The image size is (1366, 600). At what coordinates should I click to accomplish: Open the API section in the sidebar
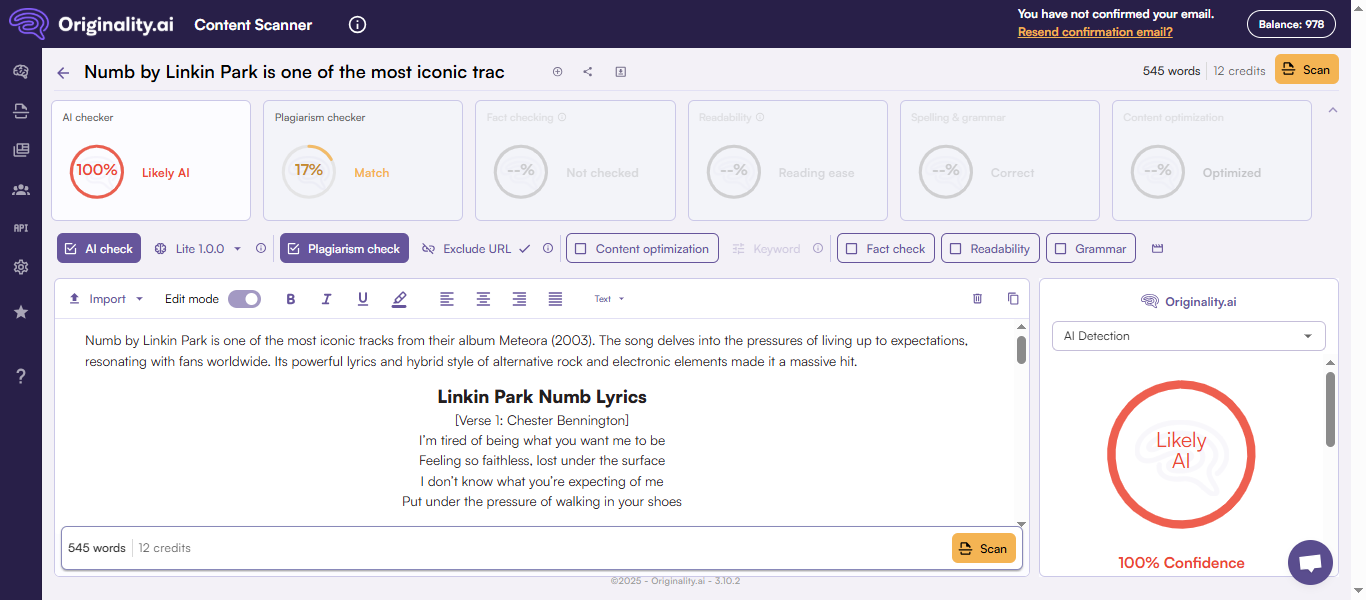click(20, 228)
